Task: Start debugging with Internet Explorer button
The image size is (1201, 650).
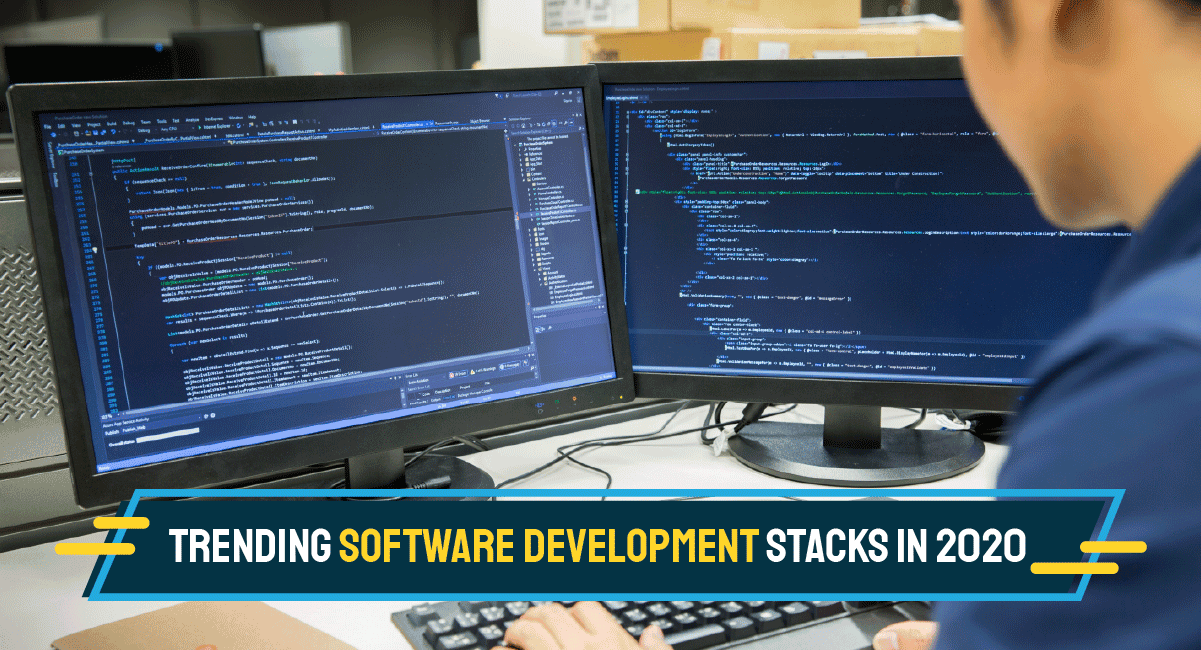Action: [216, 126]
